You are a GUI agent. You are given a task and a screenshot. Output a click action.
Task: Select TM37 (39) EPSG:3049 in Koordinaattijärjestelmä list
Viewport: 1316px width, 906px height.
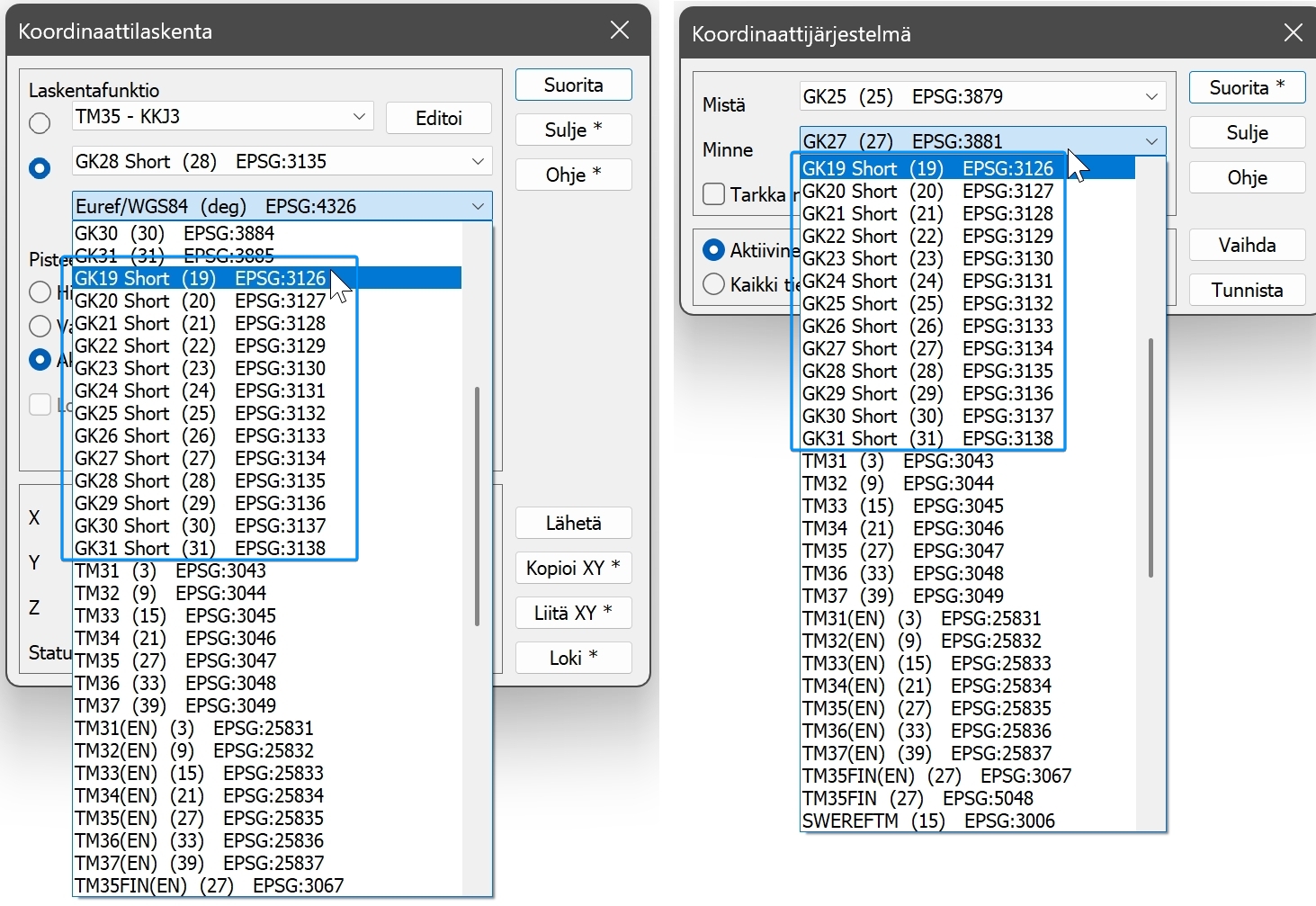pos(968,596)
